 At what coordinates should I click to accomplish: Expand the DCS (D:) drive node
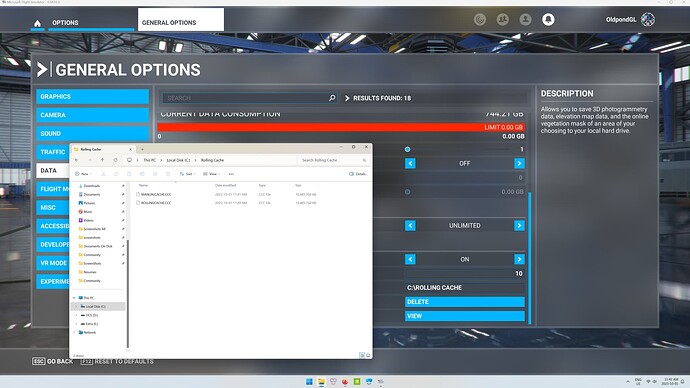coord(76,315)
